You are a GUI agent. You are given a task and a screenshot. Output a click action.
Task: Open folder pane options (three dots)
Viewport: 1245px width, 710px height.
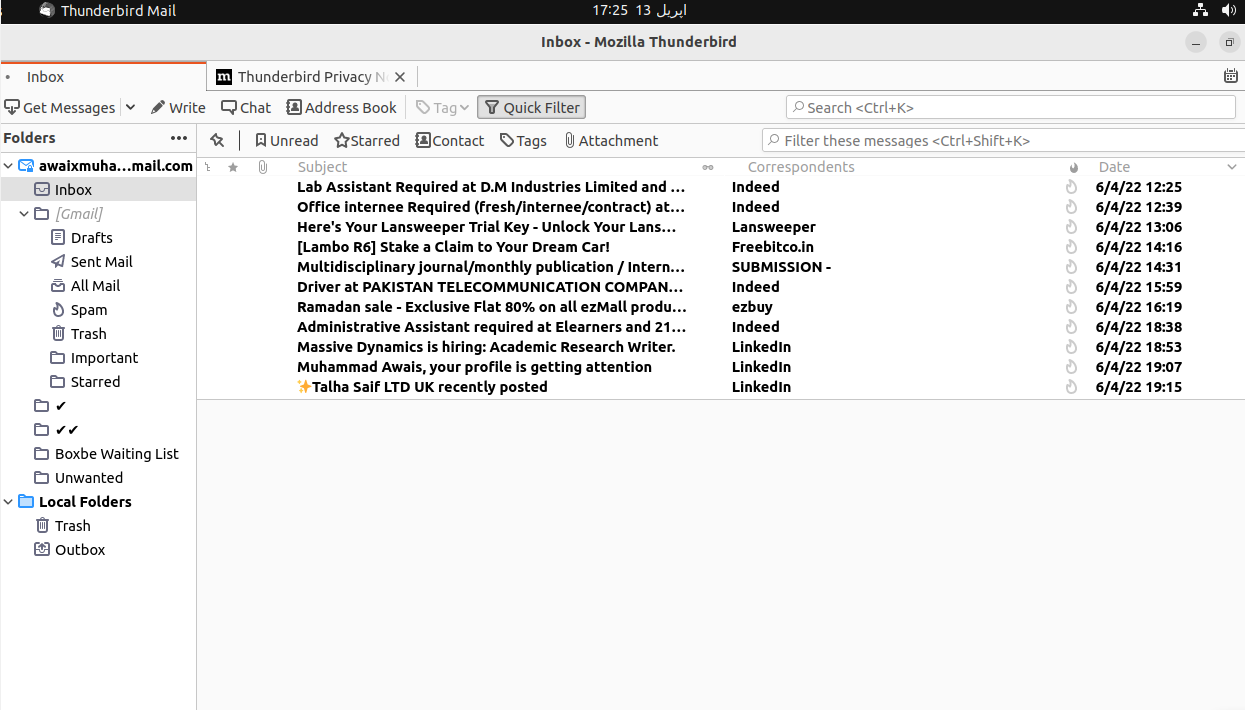(179, 138)
